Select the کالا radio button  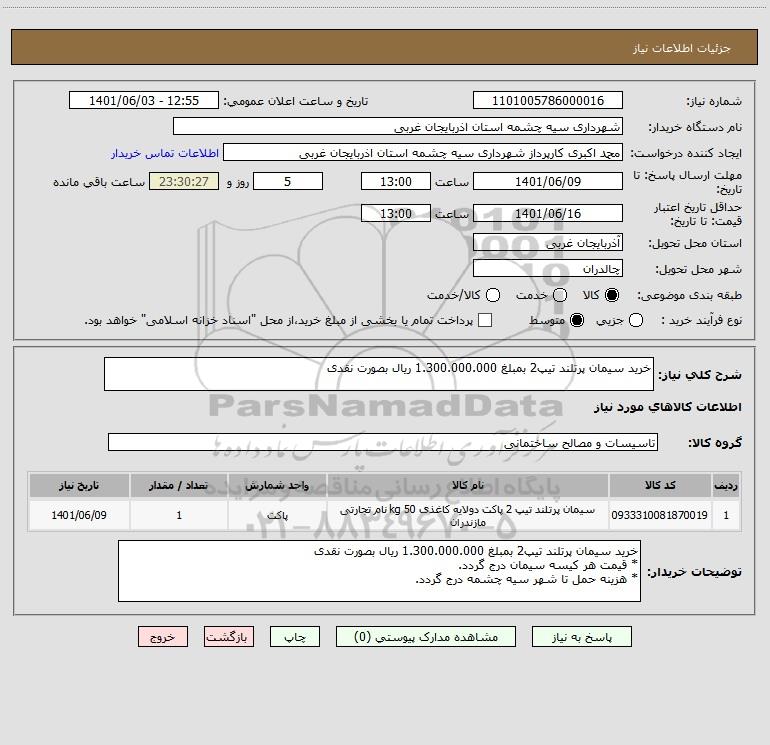point(612,295)
